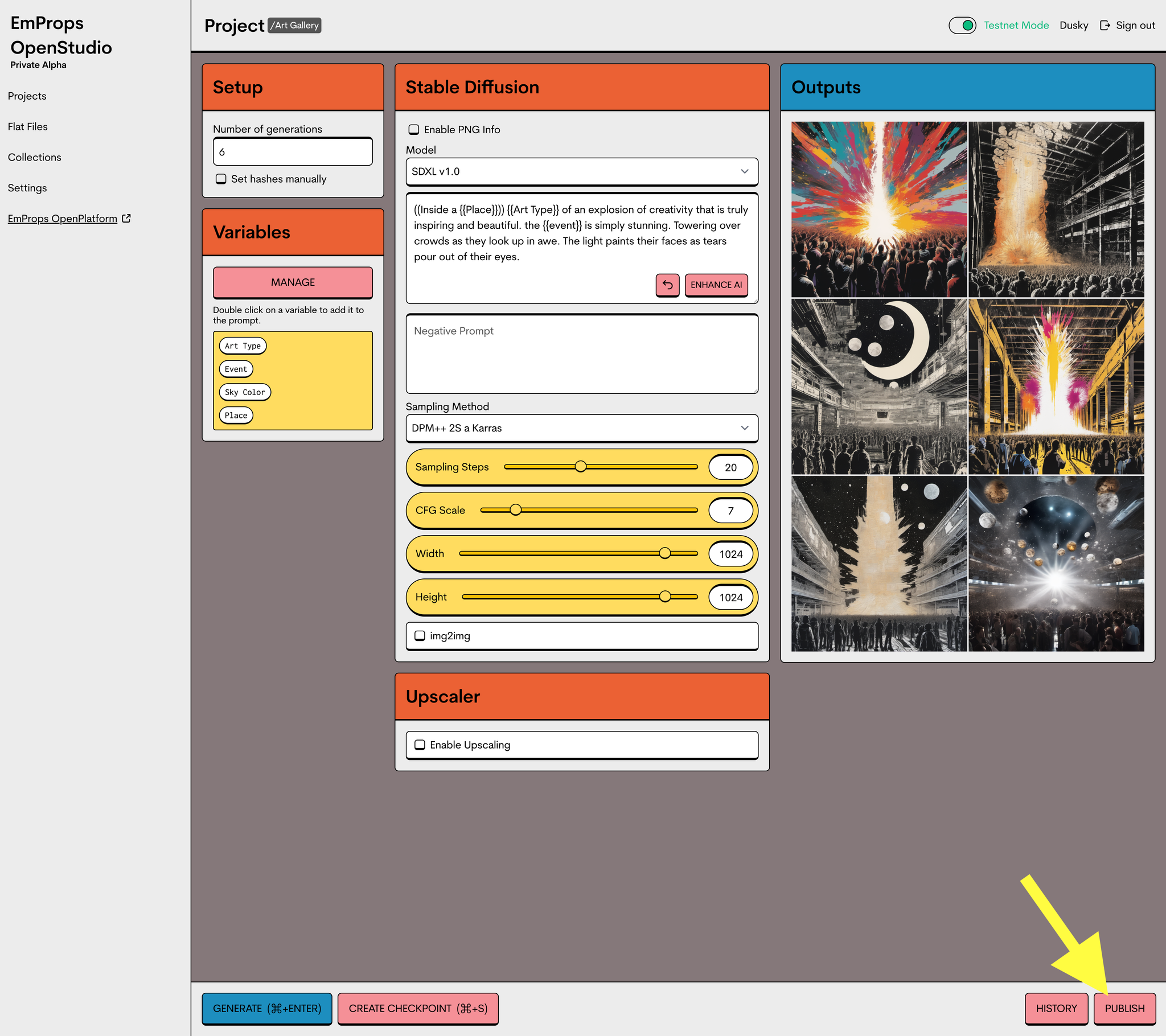Click the Height slider handle
This screenshot has width=1166, height=1036.
tap(664, 596)
